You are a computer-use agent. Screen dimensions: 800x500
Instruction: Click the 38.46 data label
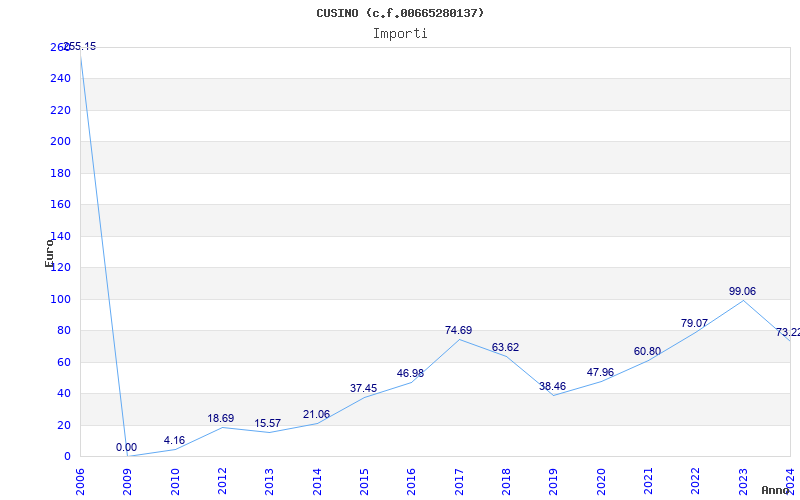553,386
